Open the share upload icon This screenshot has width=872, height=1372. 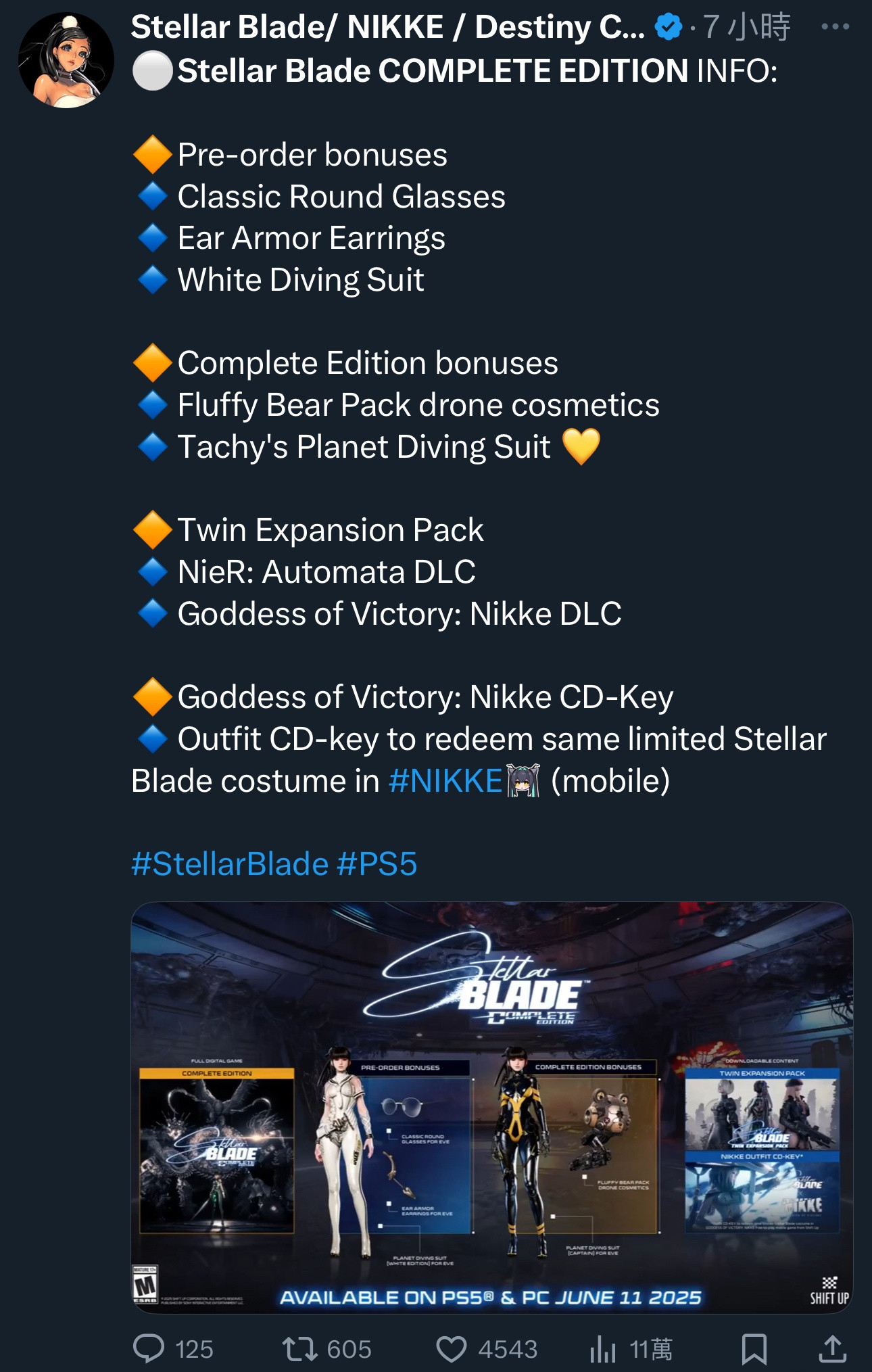click(833, 1349)
